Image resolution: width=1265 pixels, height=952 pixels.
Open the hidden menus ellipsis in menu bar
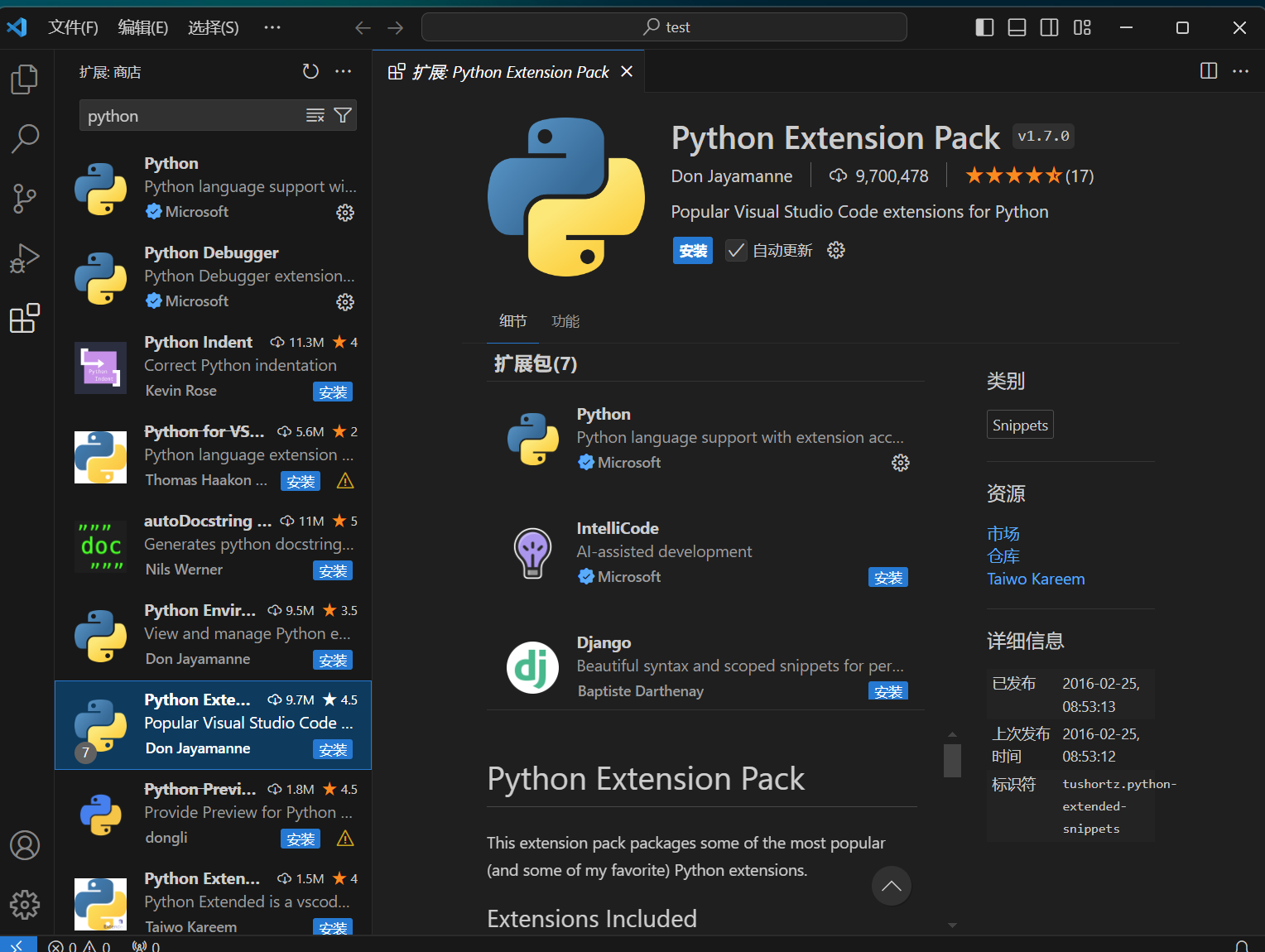pyautogui.click(x=272, y=27)
